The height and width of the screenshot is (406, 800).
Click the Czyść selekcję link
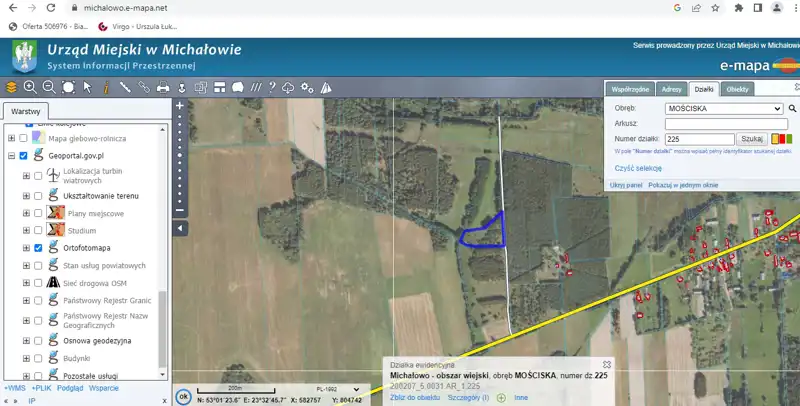tap(638, 168)
